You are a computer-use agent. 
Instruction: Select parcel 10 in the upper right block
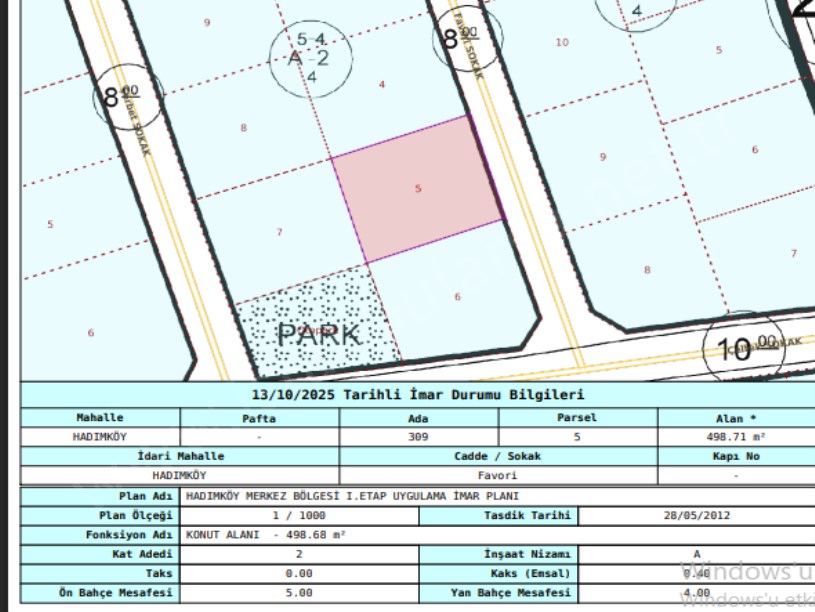tap(562, 42)
